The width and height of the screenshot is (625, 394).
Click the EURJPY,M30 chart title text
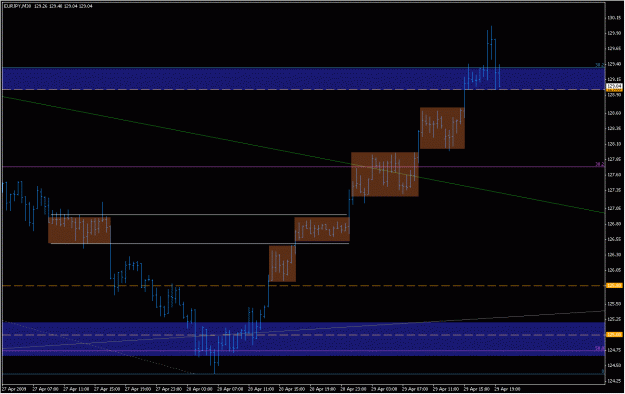[17, 6]
